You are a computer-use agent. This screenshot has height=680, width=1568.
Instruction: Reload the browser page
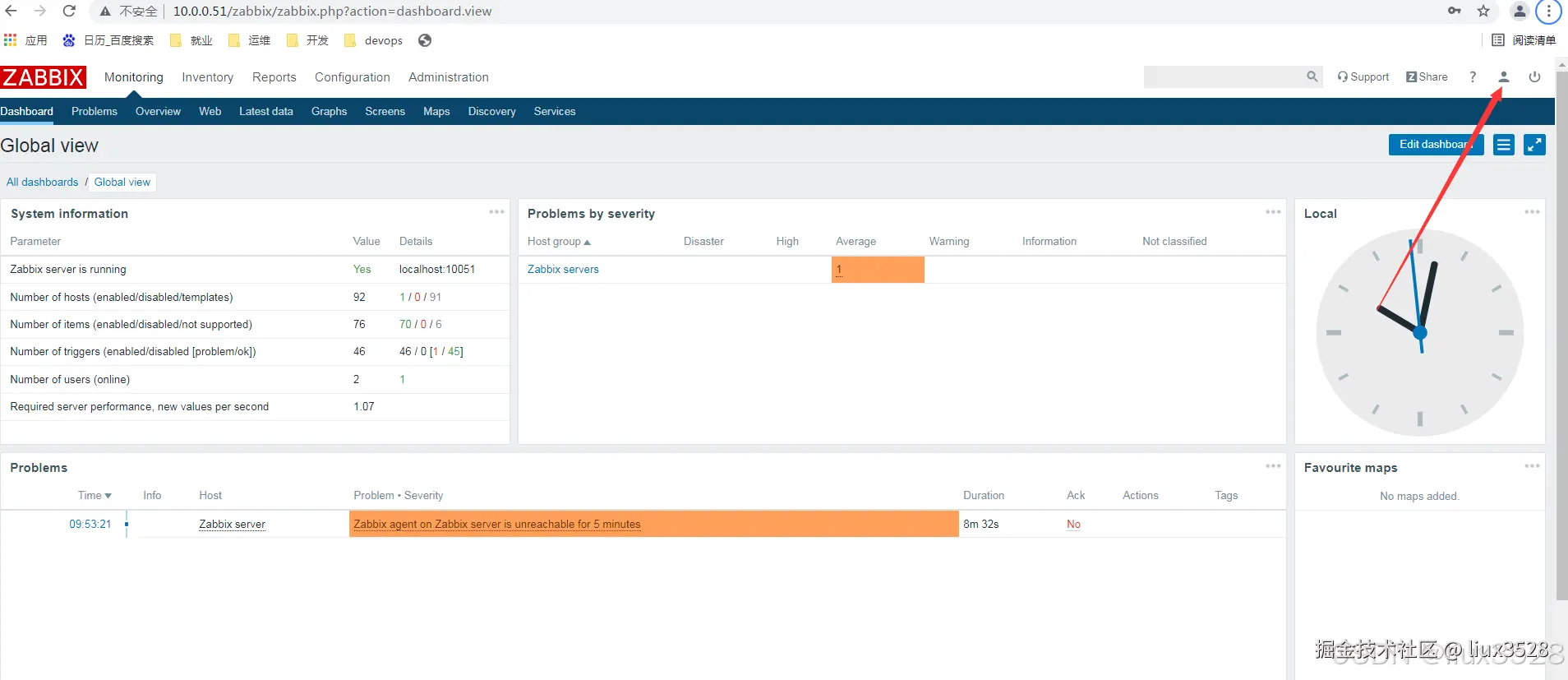coord(69,11)
